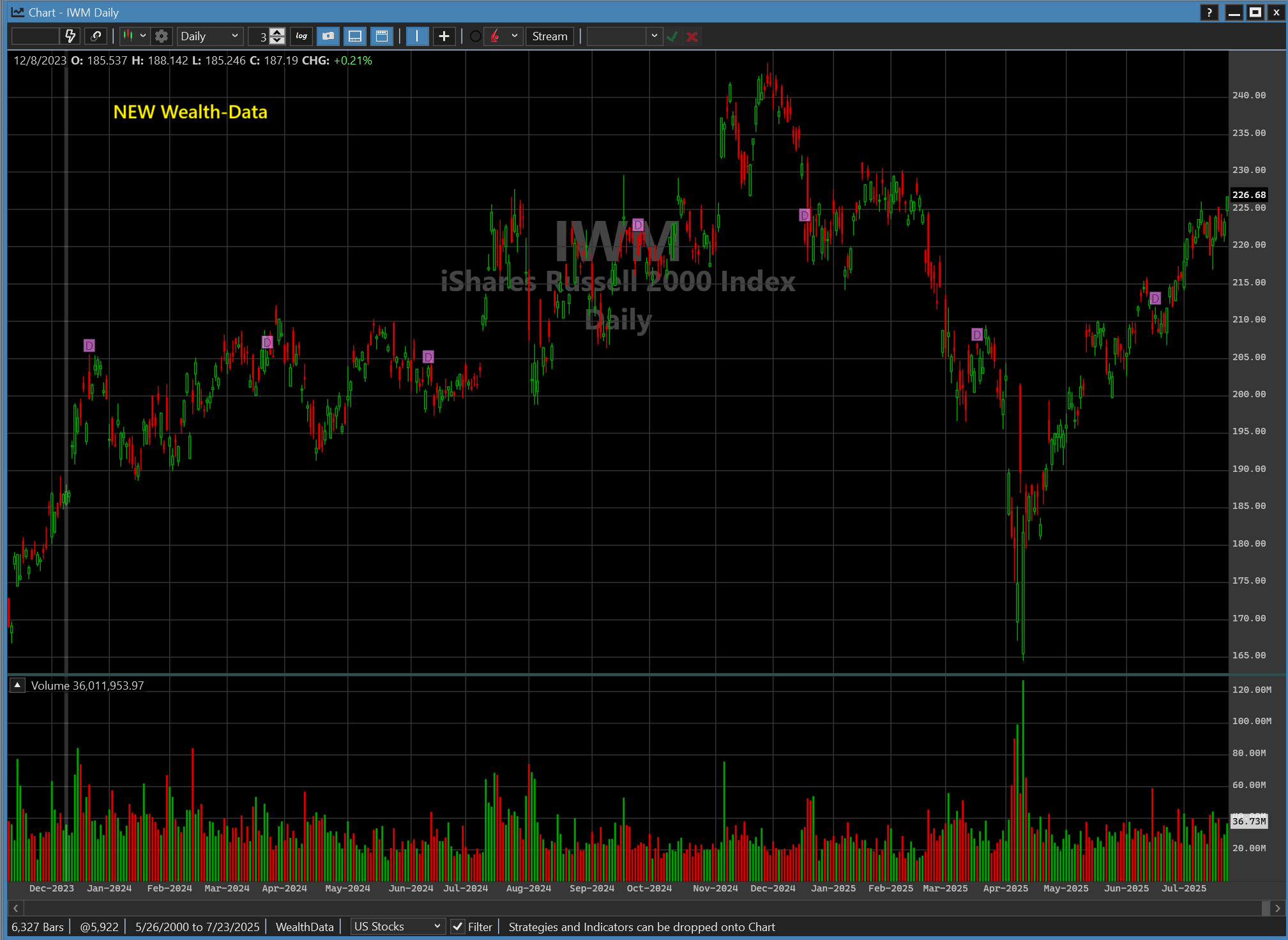Open the Daily scale dropdown
This screenshot has width=1288, height=940.
click(x=209, y=36)
